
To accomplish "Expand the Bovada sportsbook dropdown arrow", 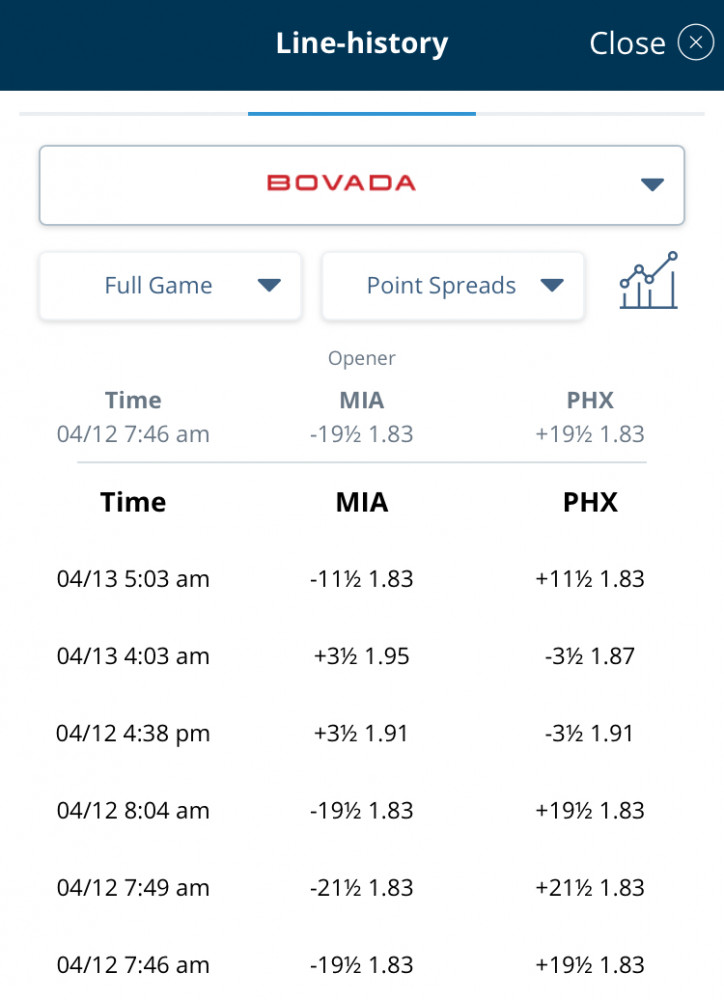I will 652,184.
